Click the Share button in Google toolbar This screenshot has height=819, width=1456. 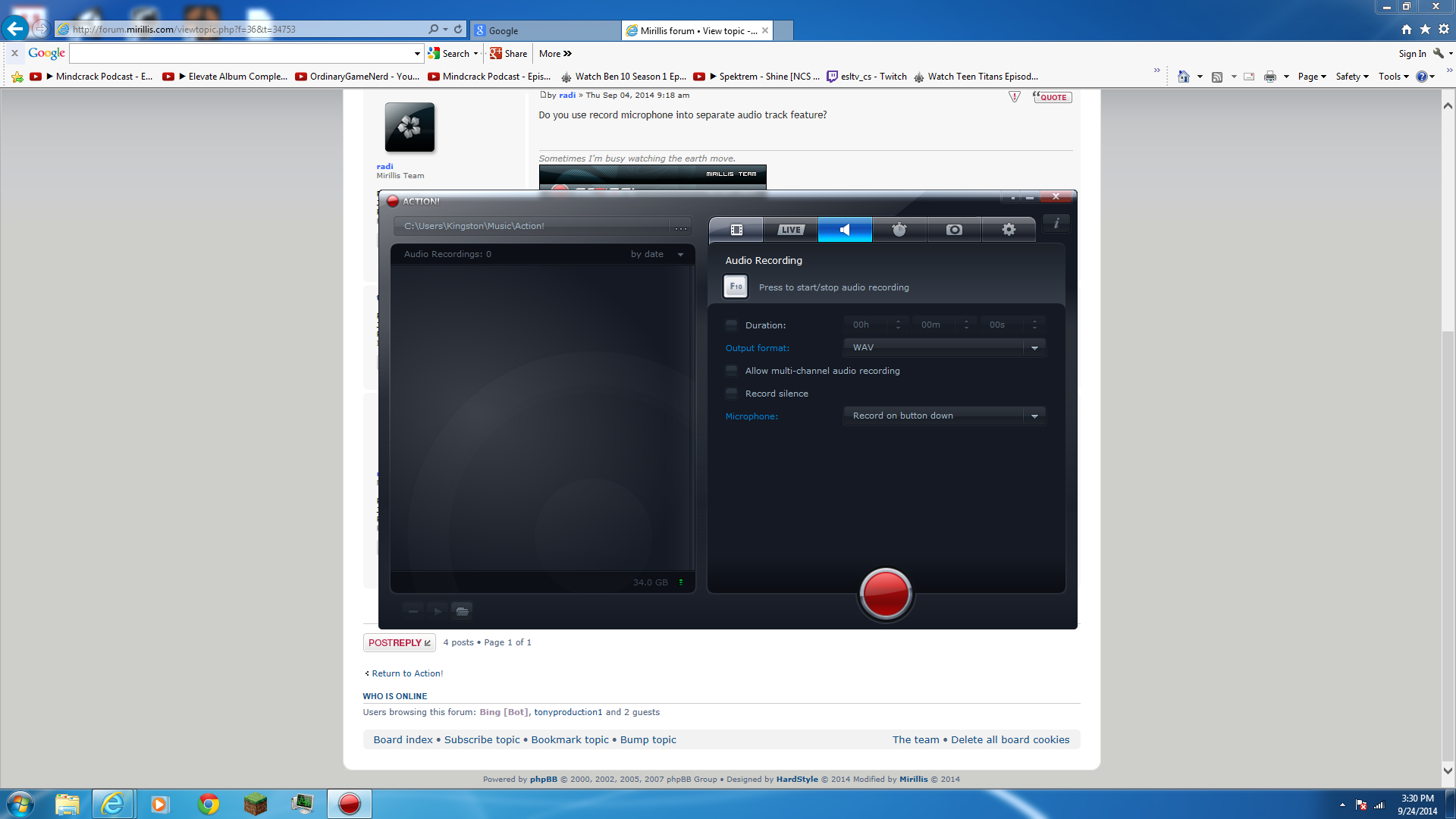click(508, 53)
